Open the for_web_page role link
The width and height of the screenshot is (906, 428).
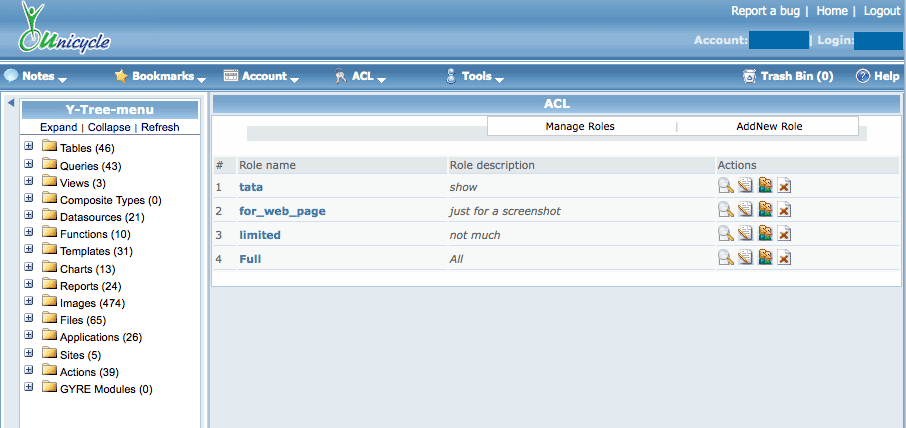[282, 211]
